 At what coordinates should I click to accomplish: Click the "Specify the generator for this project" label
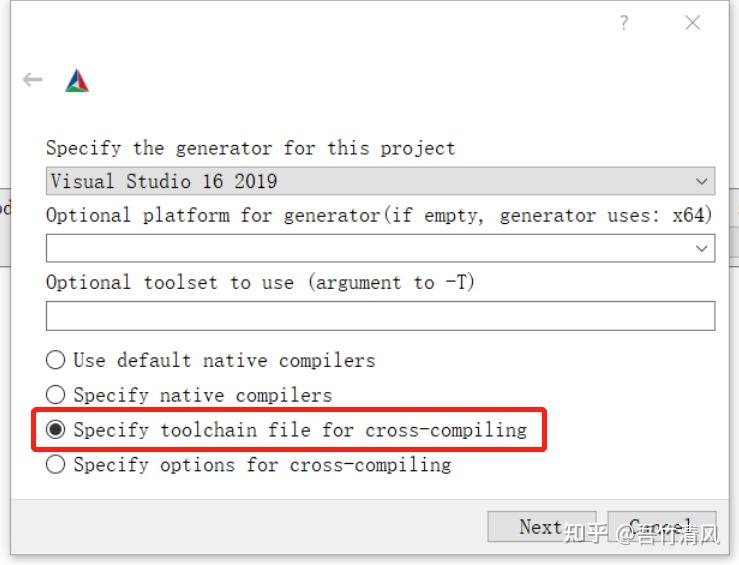coord(250,148)
